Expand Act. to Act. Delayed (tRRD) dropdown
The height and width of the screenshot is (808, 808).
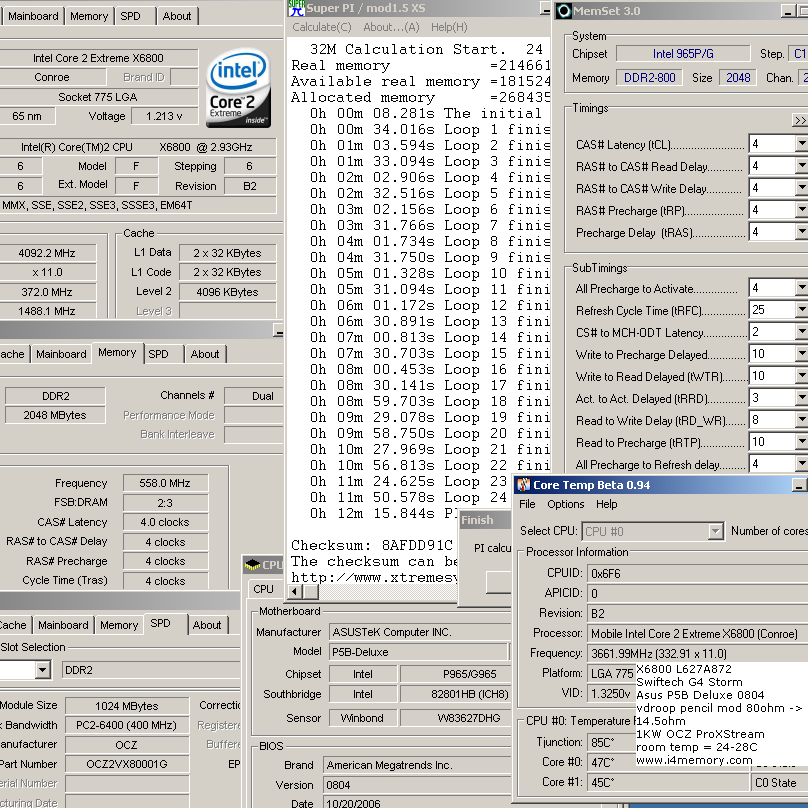click(x=802, y=397)
